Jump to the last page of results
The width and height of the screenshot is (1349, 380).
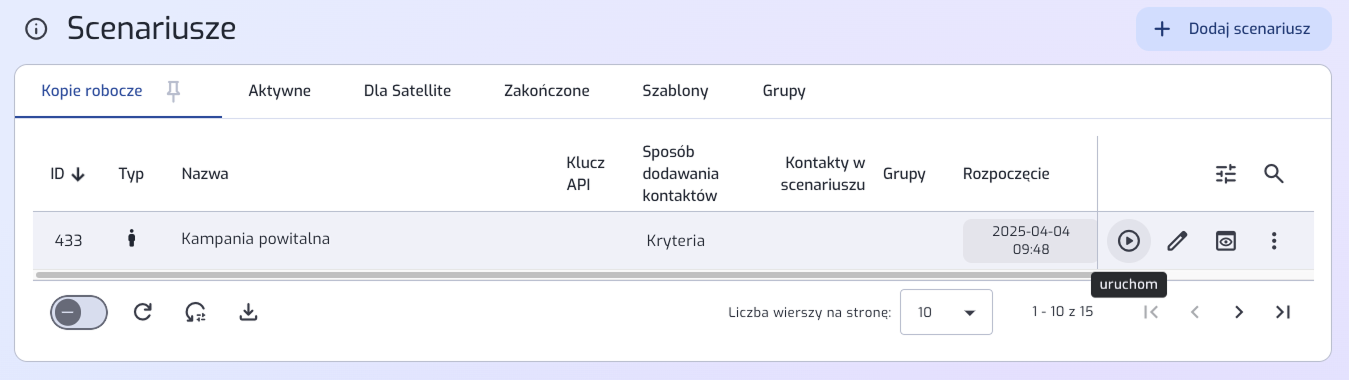coord(1283,312)
